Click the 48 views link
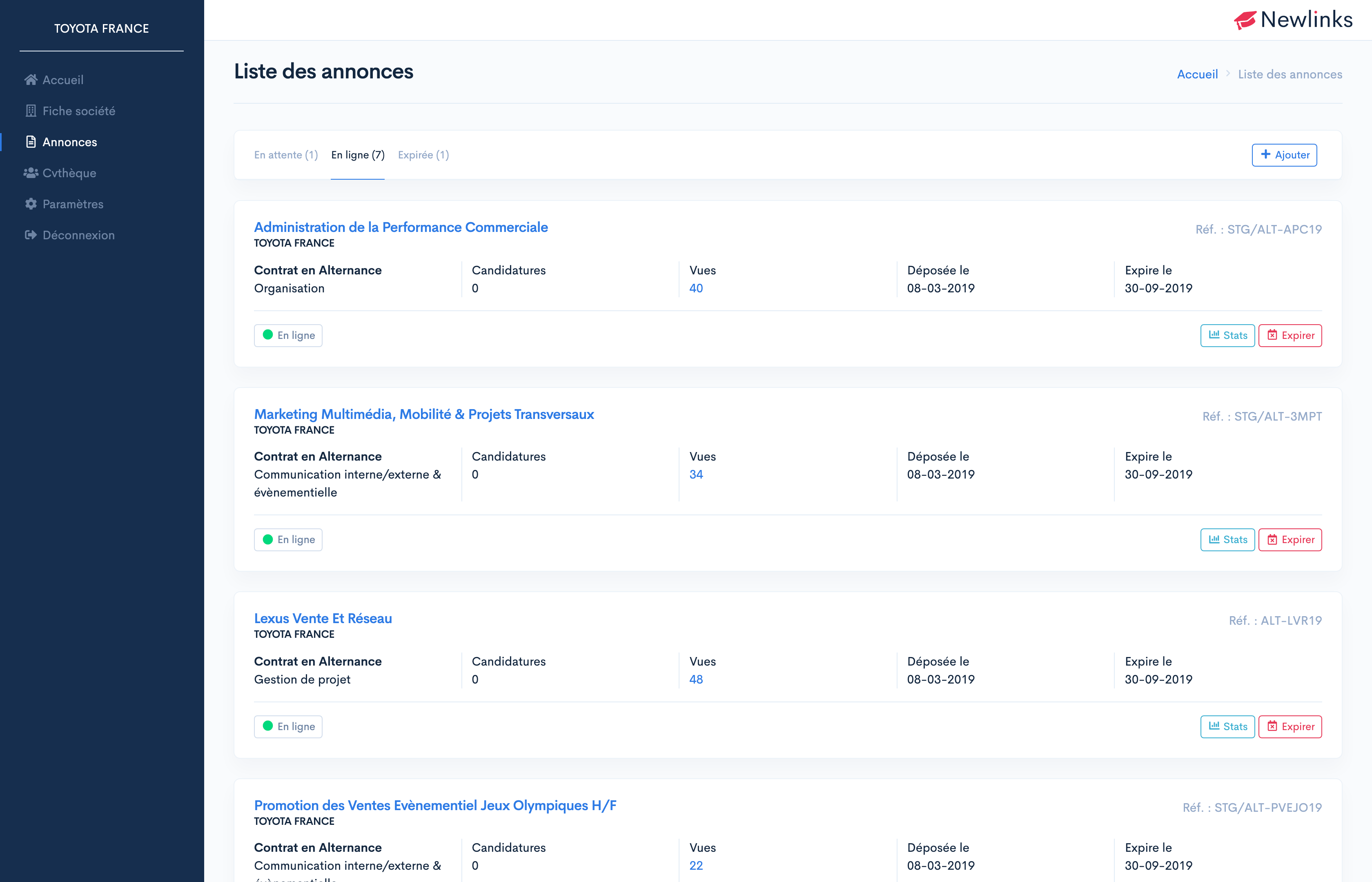The image size is (1372, 882). coord(696,679)
